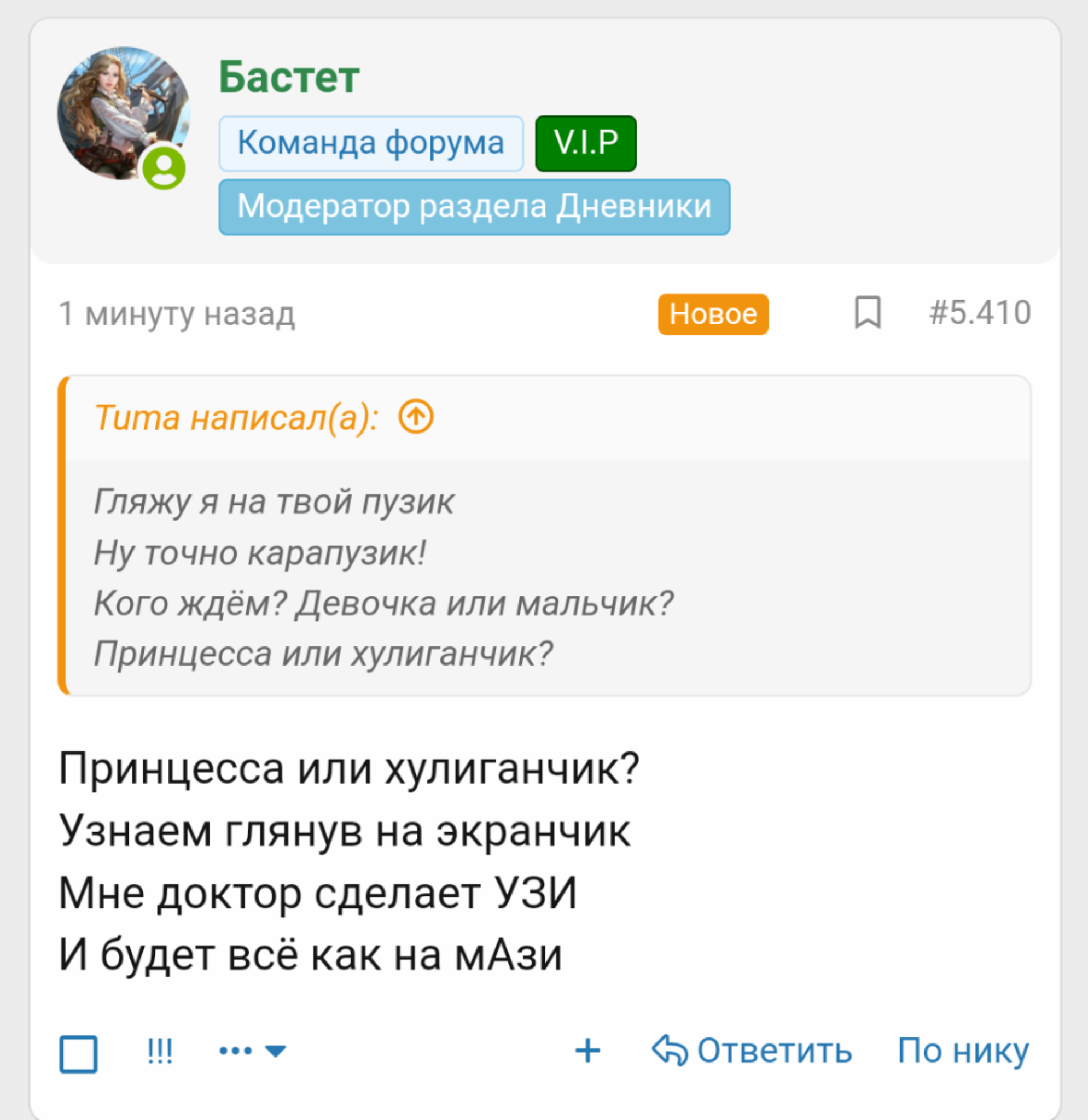Bookmark this post with the bookmark icon
This screenshot has width=1088, height=1120.
[x=868, y=313]
